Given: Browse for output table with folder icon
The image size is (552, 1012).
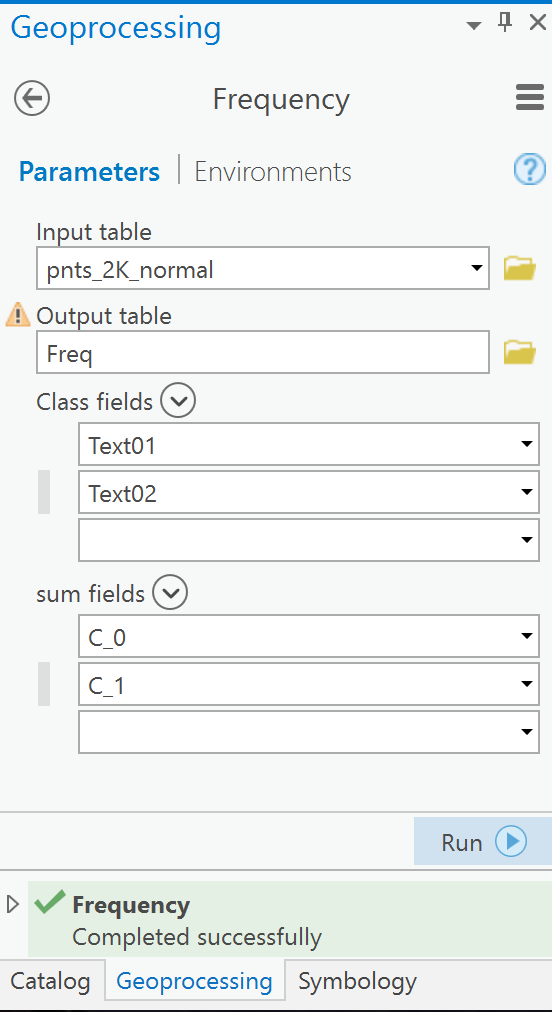Looking at the screenshot, I should point(520,352).
